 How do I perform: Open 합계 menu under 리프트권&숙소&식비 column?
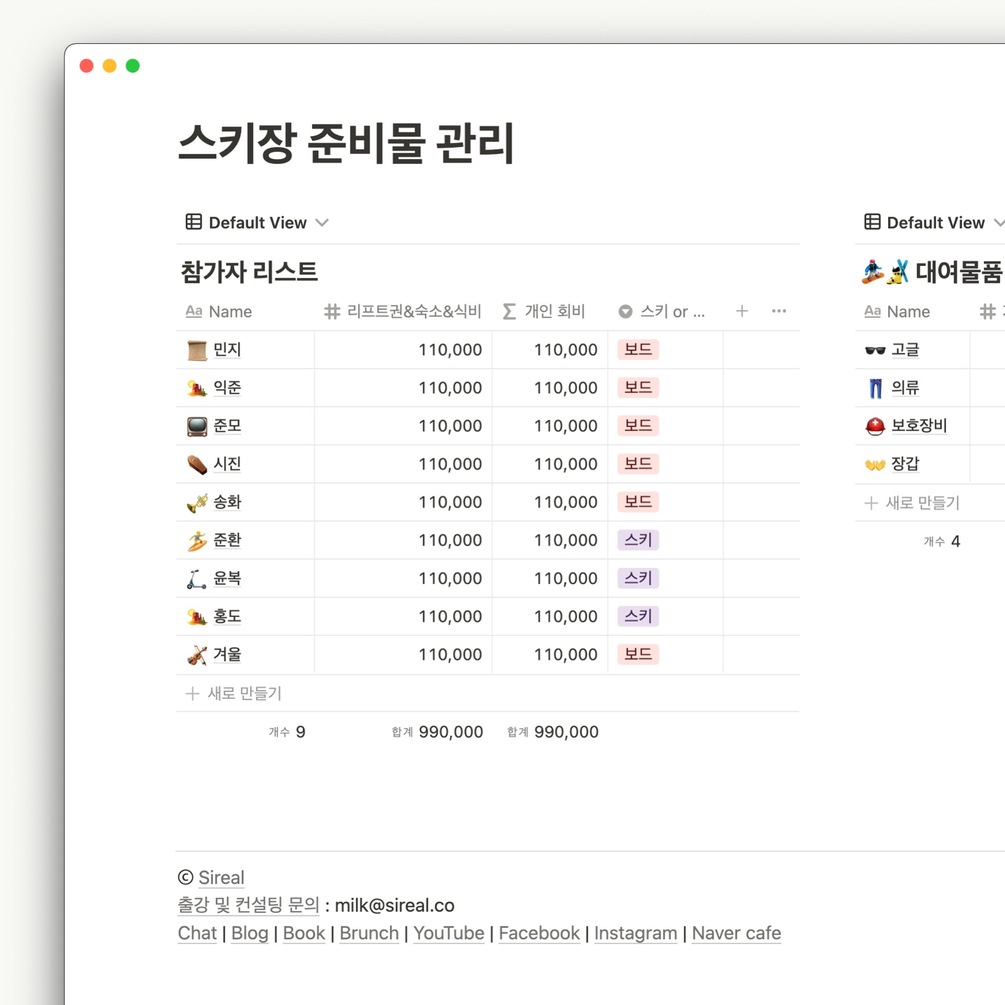coord(437,732)
